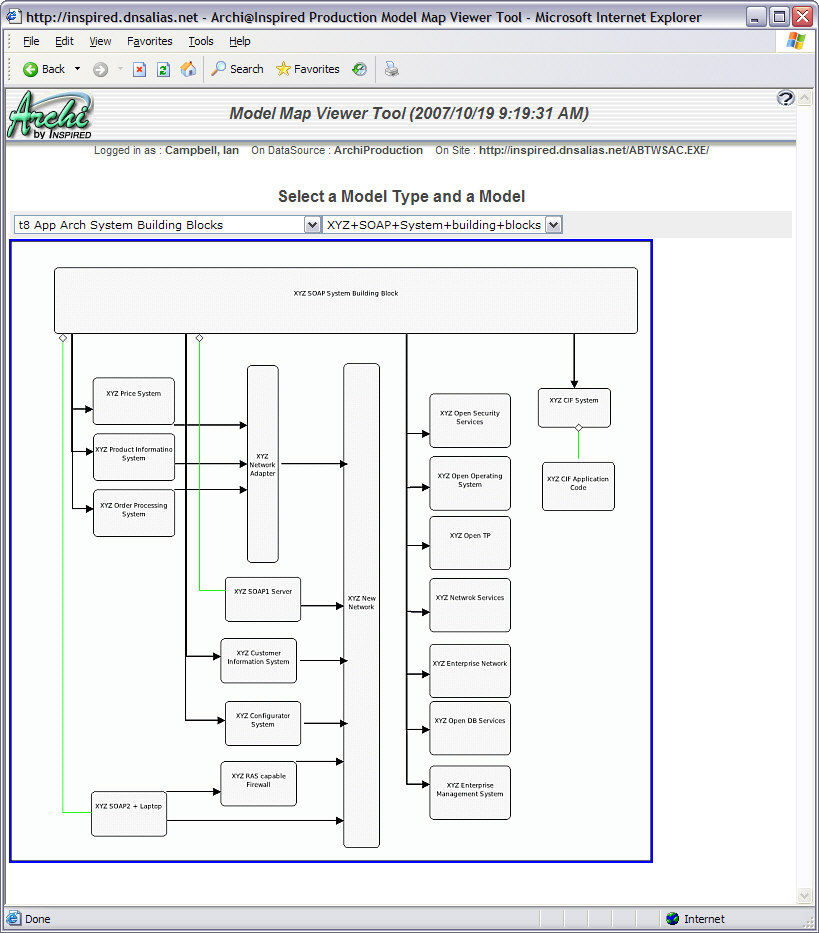Viewport: 819px width, 933px height.
Task: Open the model type dropdown
Action: [313, 224]
